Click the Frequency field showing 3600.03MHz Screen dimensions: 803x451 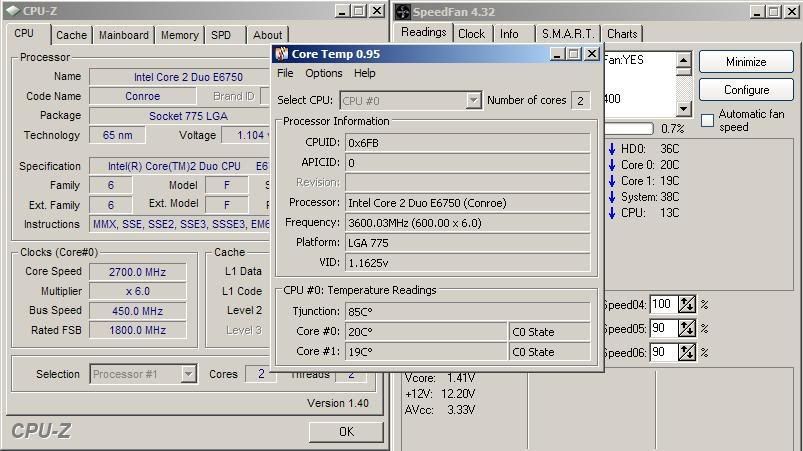pos(468,223)
